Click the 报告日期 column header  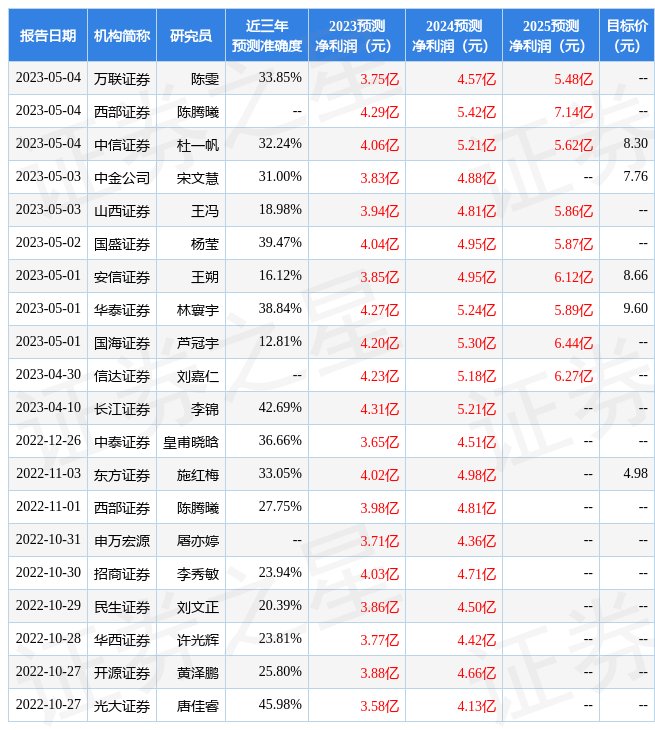click(x=48, y=35)
